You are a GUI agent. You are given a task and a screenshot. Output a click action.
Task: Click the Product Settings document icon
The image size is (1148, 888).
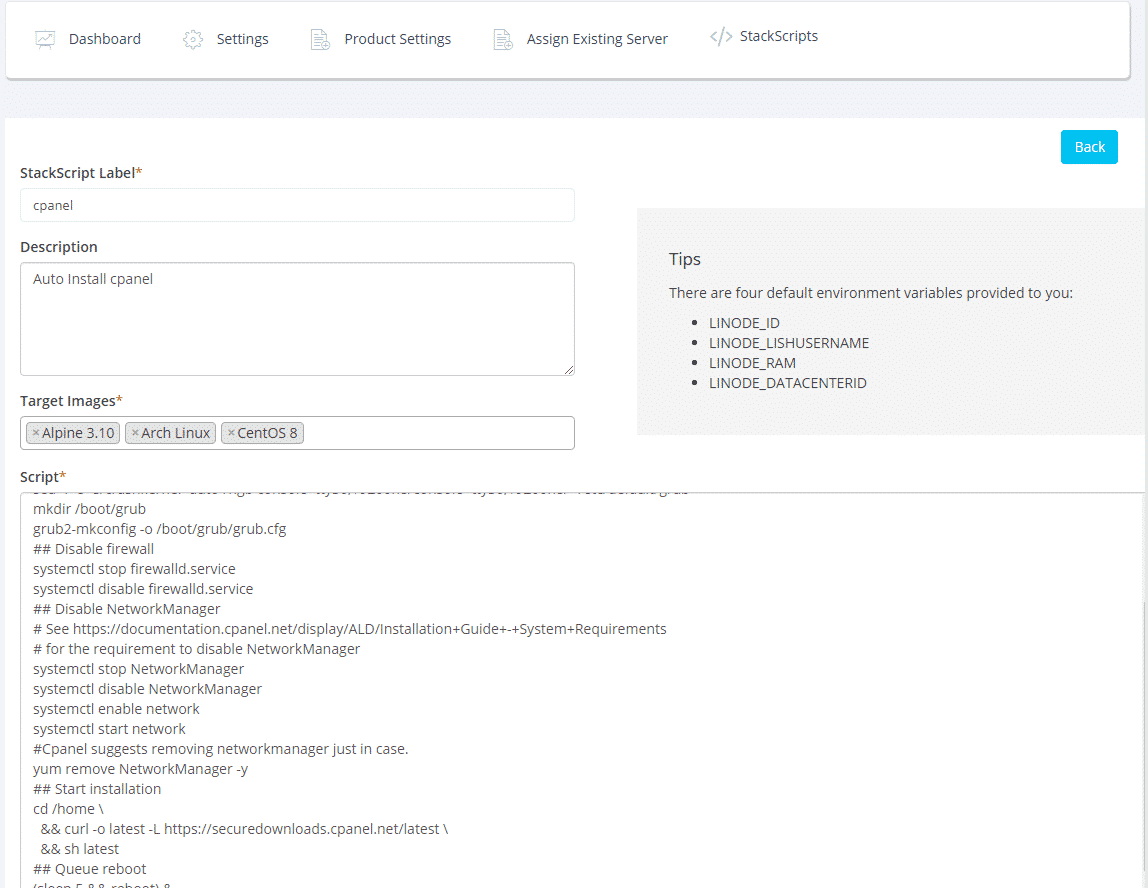click(x=320, y=40)
